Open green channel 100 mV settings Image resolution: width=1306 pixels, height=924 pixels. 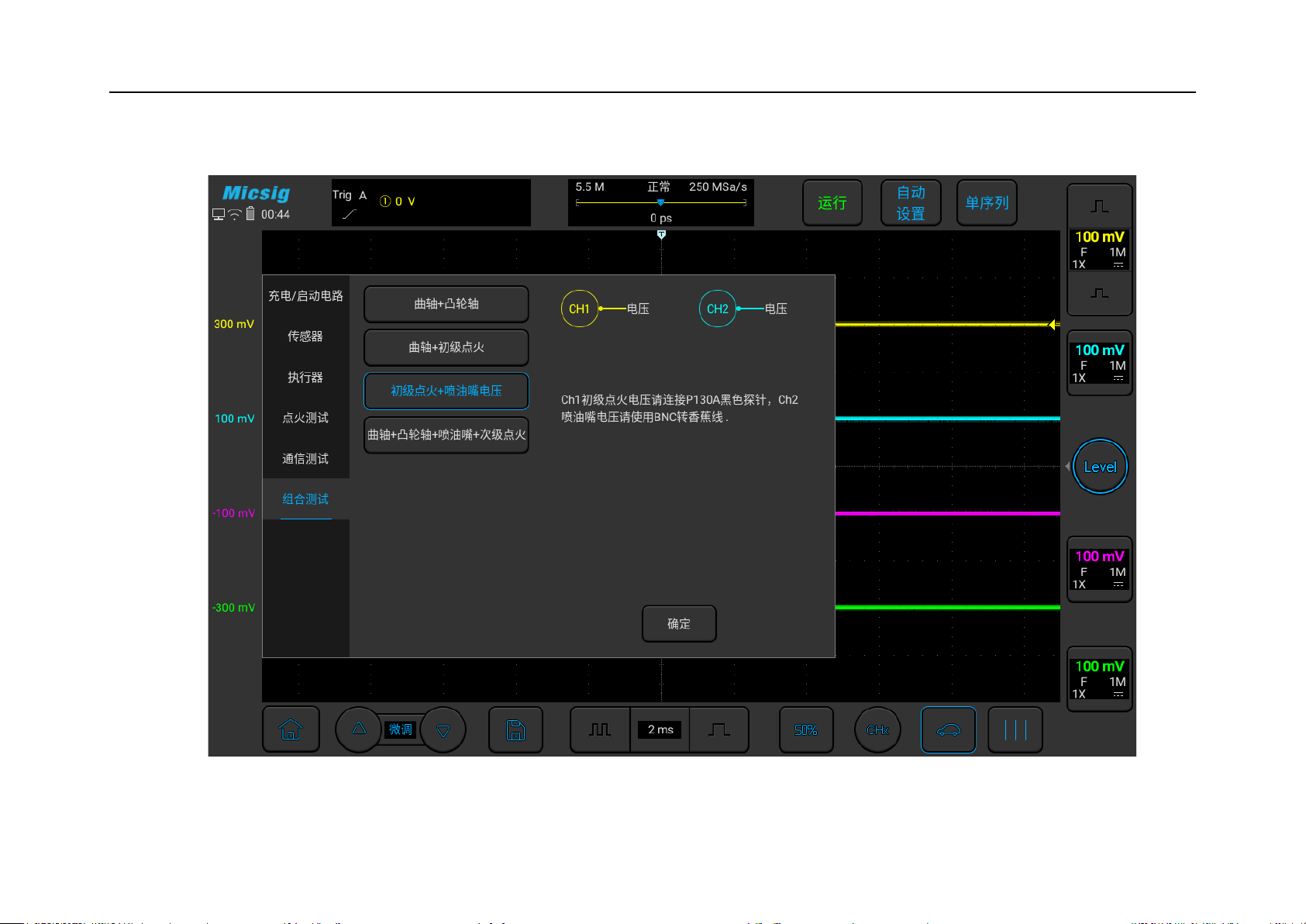click(x=1100, y=679)
